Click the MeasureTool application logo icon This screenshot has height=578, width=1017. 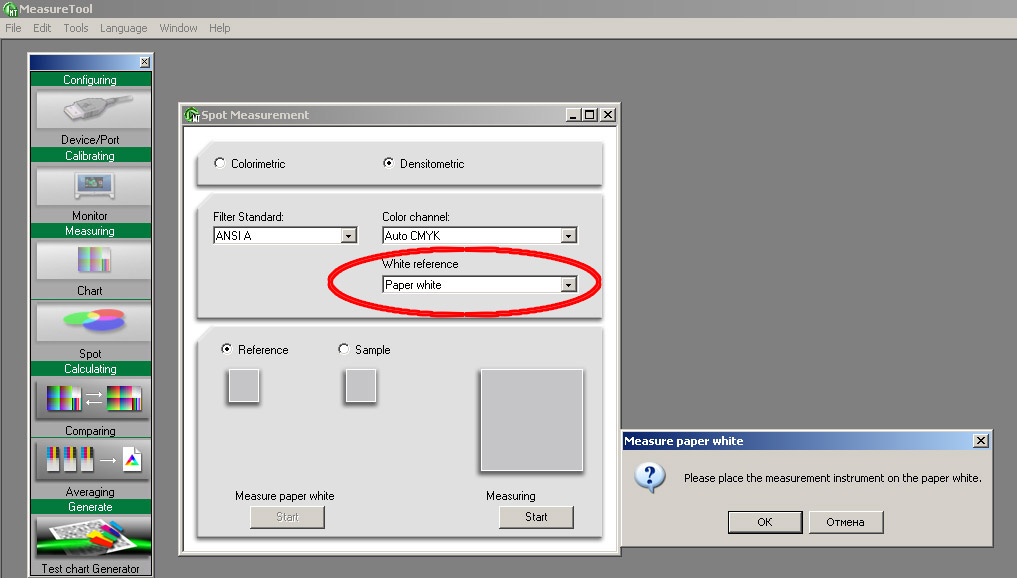pyautogui.click(x=10, y=9)
